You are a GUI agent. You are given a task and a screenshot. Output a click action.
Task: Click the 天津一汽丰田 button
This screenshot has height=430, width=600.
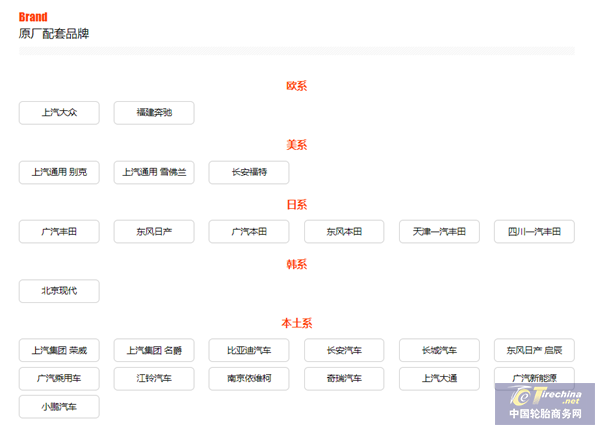point(439,231)
